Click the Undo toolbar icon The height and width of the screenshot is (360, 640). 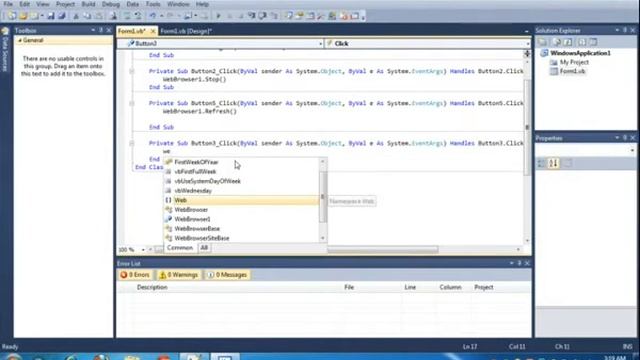click(x=153, y=16)
